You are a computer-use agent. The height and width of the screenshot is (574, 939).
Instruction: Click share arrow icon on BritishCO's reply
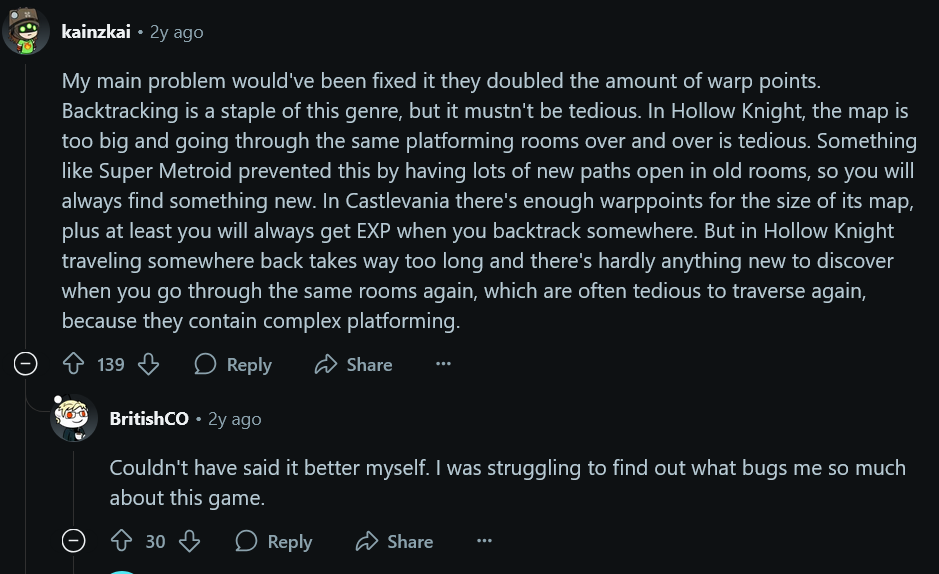click(367, 542)
